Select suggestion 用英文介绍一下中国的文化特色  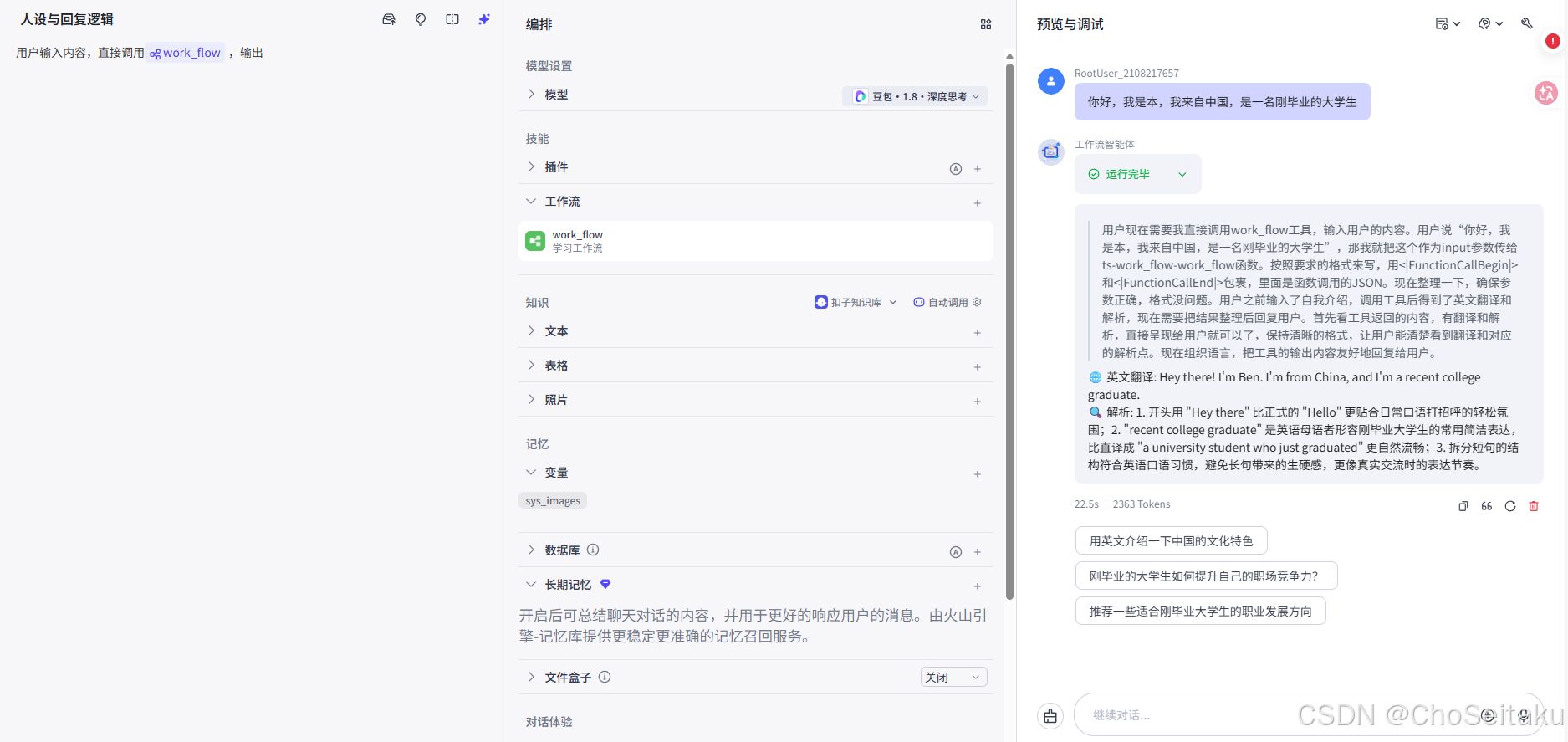1171,541
